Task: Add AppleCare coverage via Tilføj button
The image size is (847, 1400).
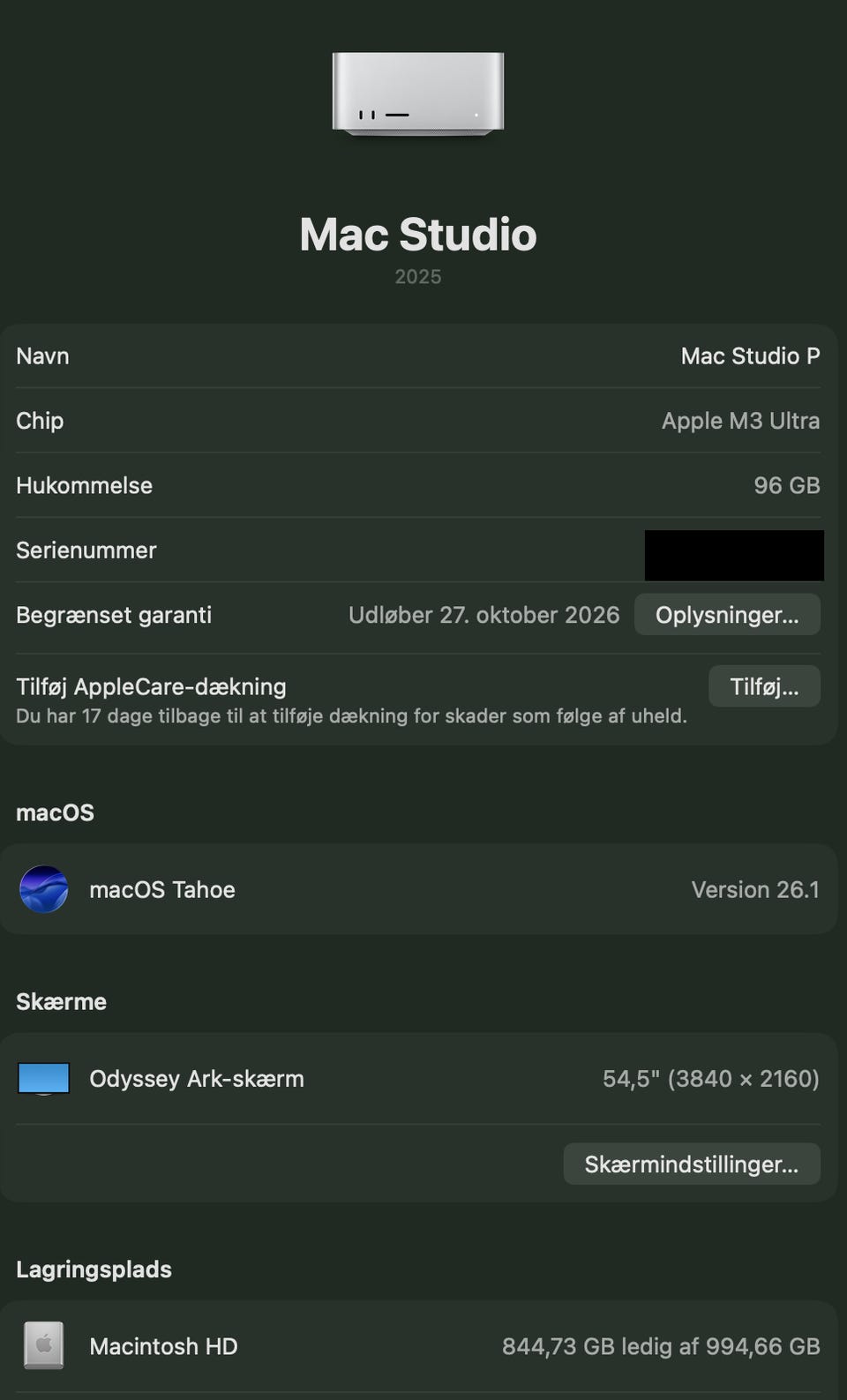Action: 764,686
